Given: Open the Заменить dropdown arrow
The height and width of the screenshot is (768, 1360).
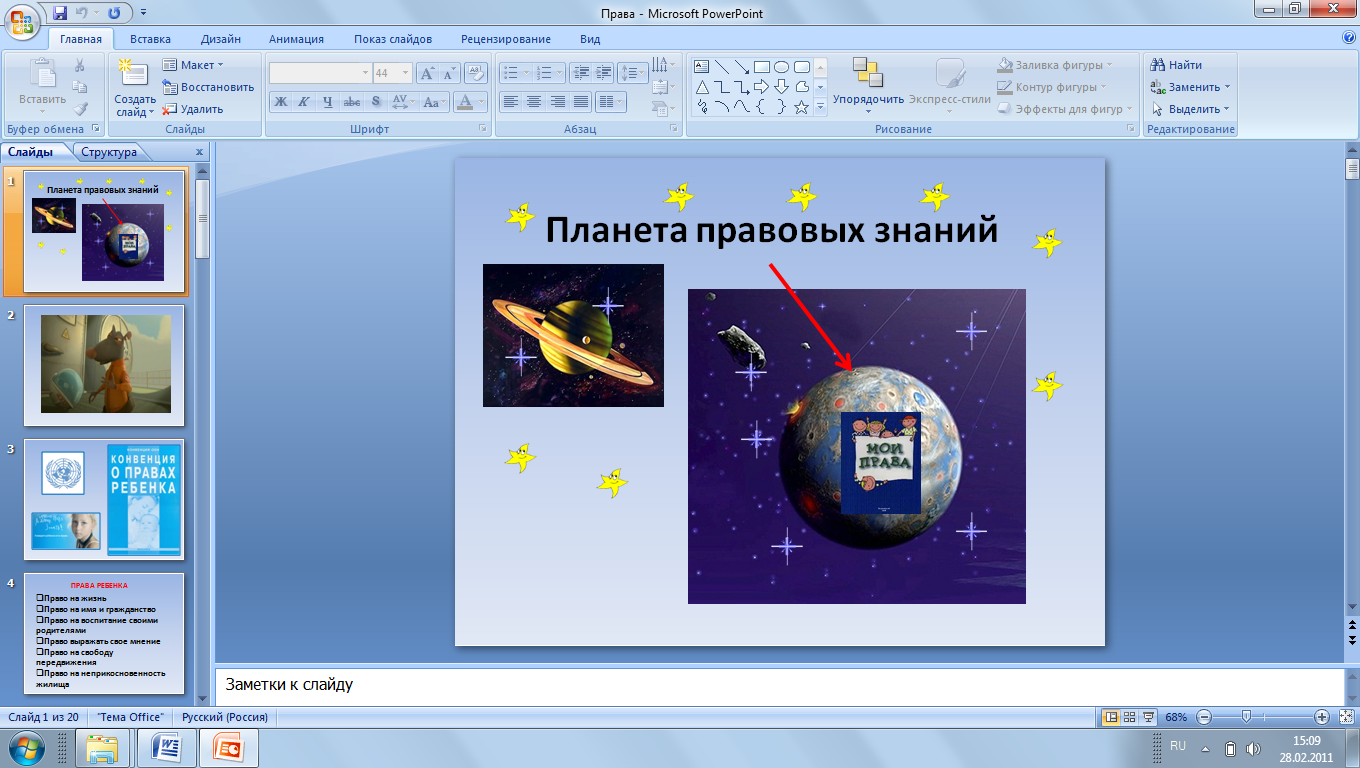Looking at the screenshot, I should coord(1227,87).
